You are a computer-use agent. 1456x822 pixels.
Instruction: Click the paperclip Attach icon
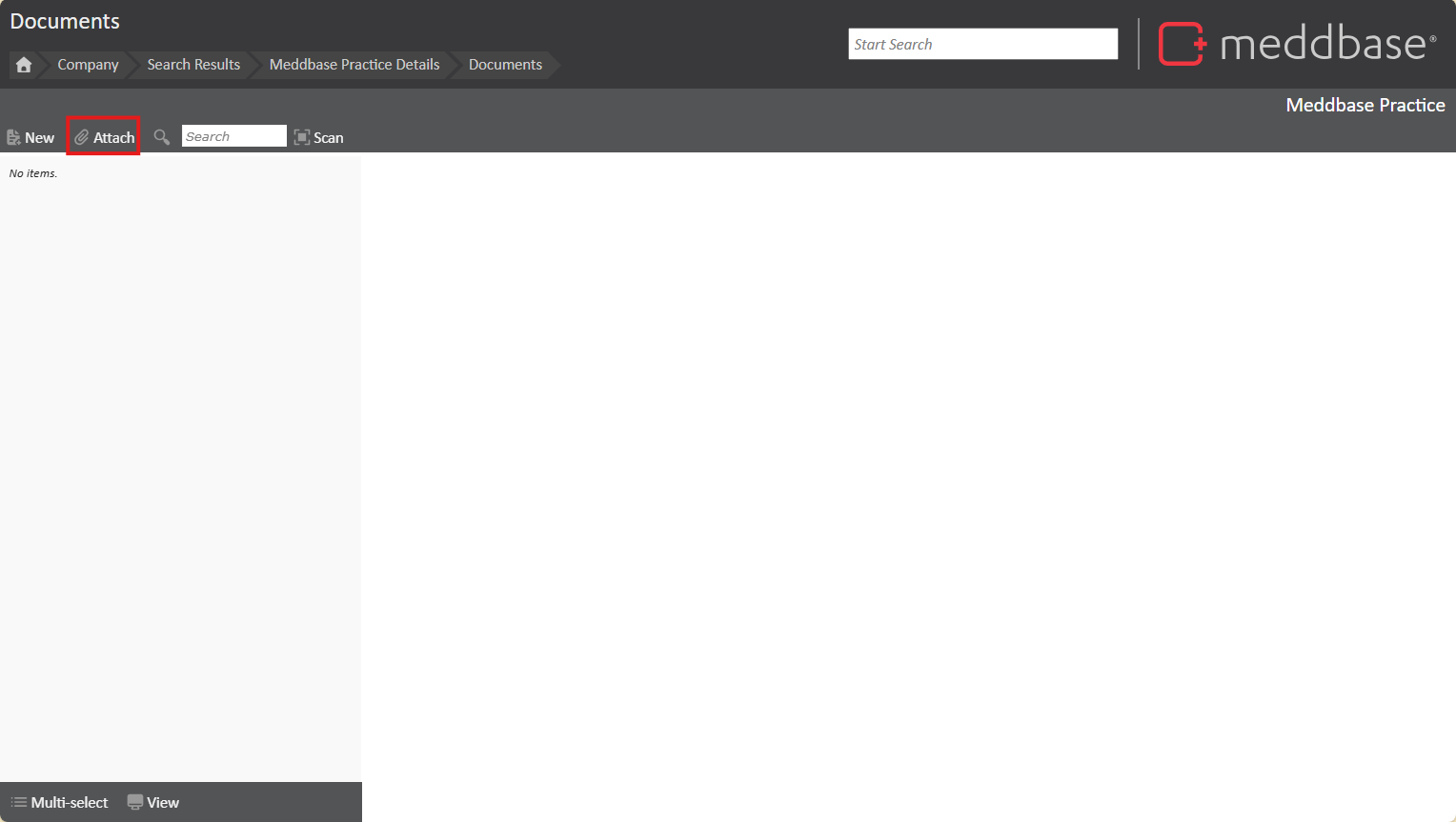(x=82, y=138)
